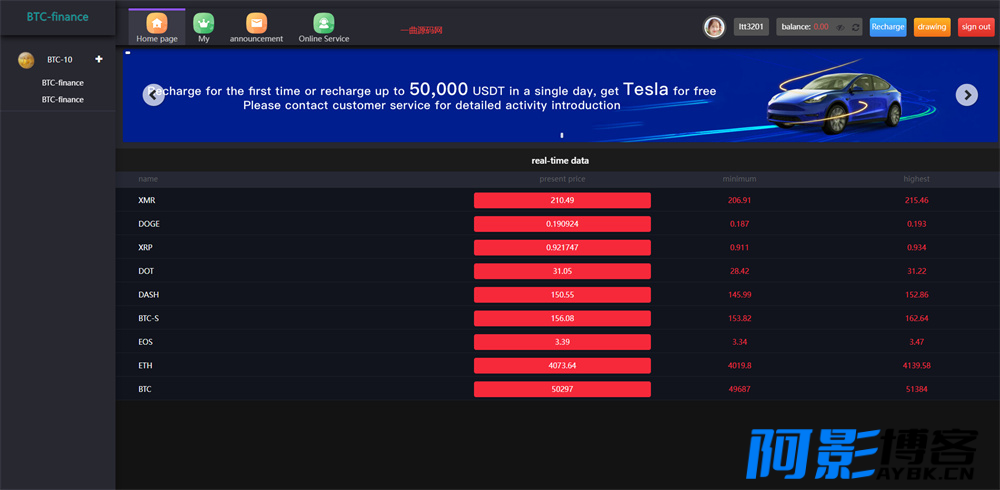Select the BTC-S row name

[x=149, y=318]
